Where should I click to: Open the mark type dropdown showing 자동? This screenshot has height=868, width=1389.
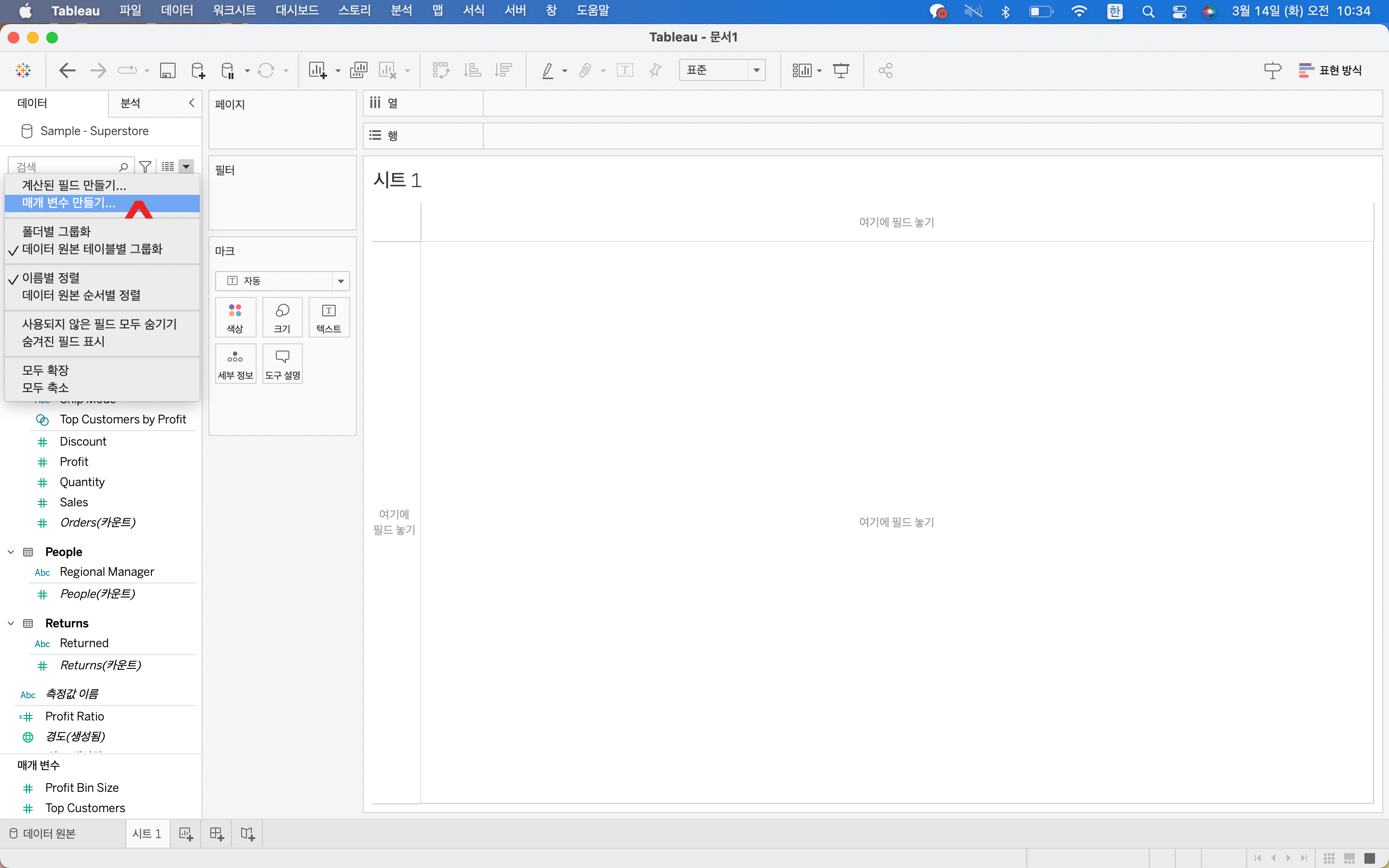(x=282, y=281)
